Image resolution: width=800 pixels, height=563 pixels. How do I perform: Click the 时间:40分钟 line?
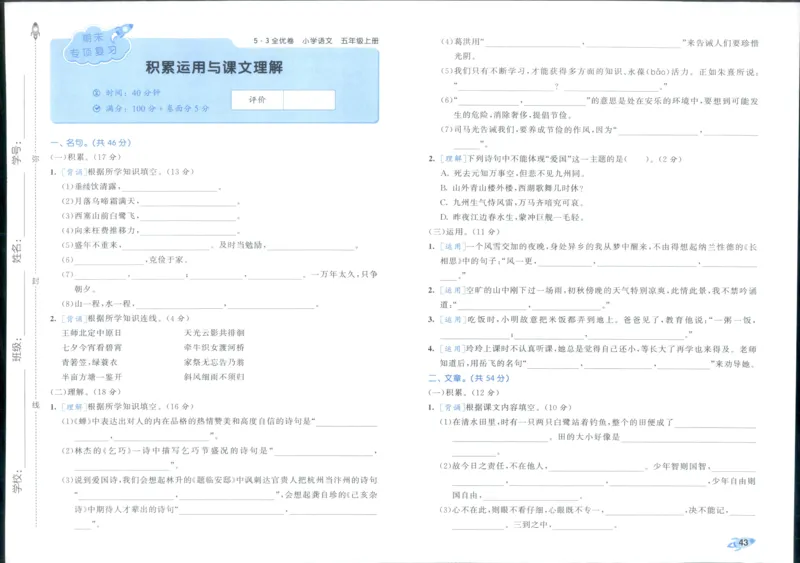tap(127, 93)
